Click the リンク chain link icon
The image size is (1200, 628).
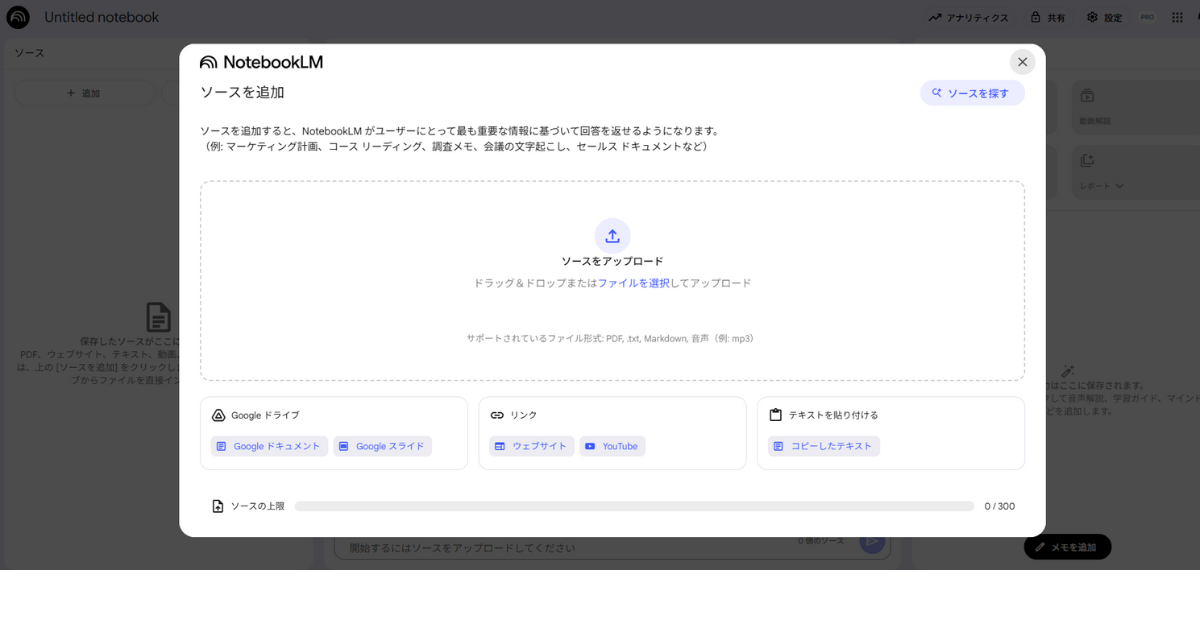[497, 415]
